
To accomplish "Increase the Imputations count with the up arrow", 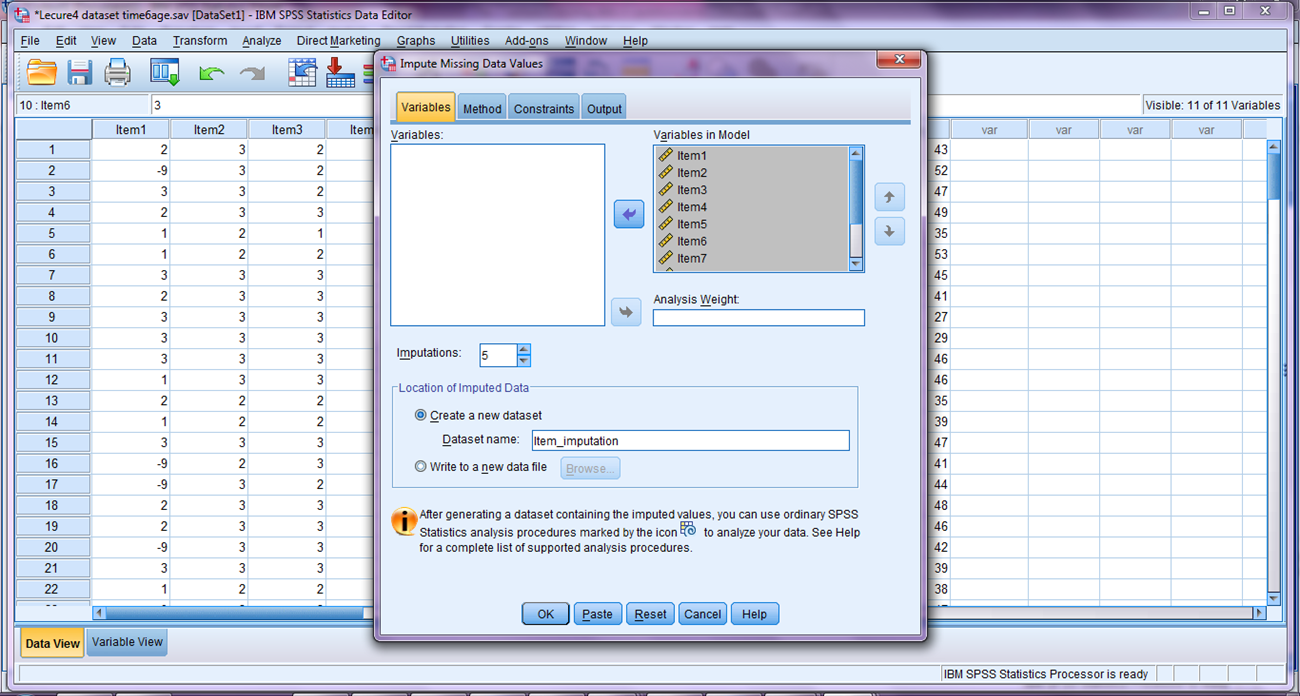I will 524,349.
